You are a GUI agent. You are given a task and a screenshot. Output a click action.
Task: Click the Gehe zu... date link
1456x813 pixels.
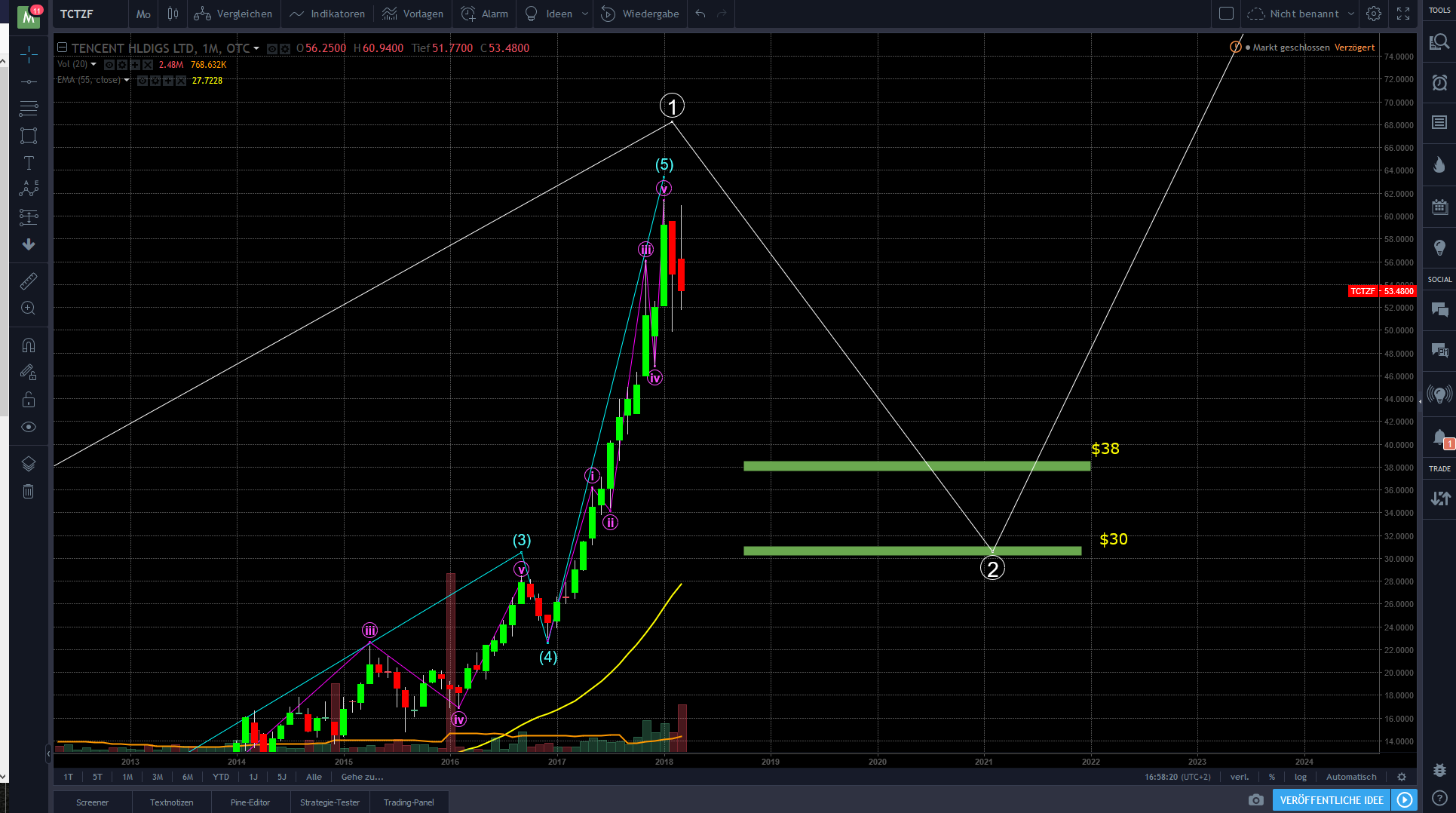point(362,777)
